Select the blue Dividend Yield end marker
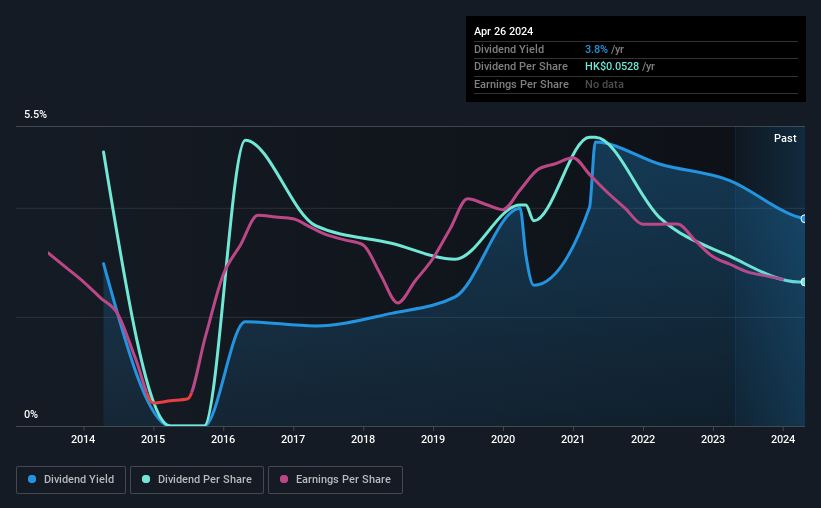 (x=804, y=219)
